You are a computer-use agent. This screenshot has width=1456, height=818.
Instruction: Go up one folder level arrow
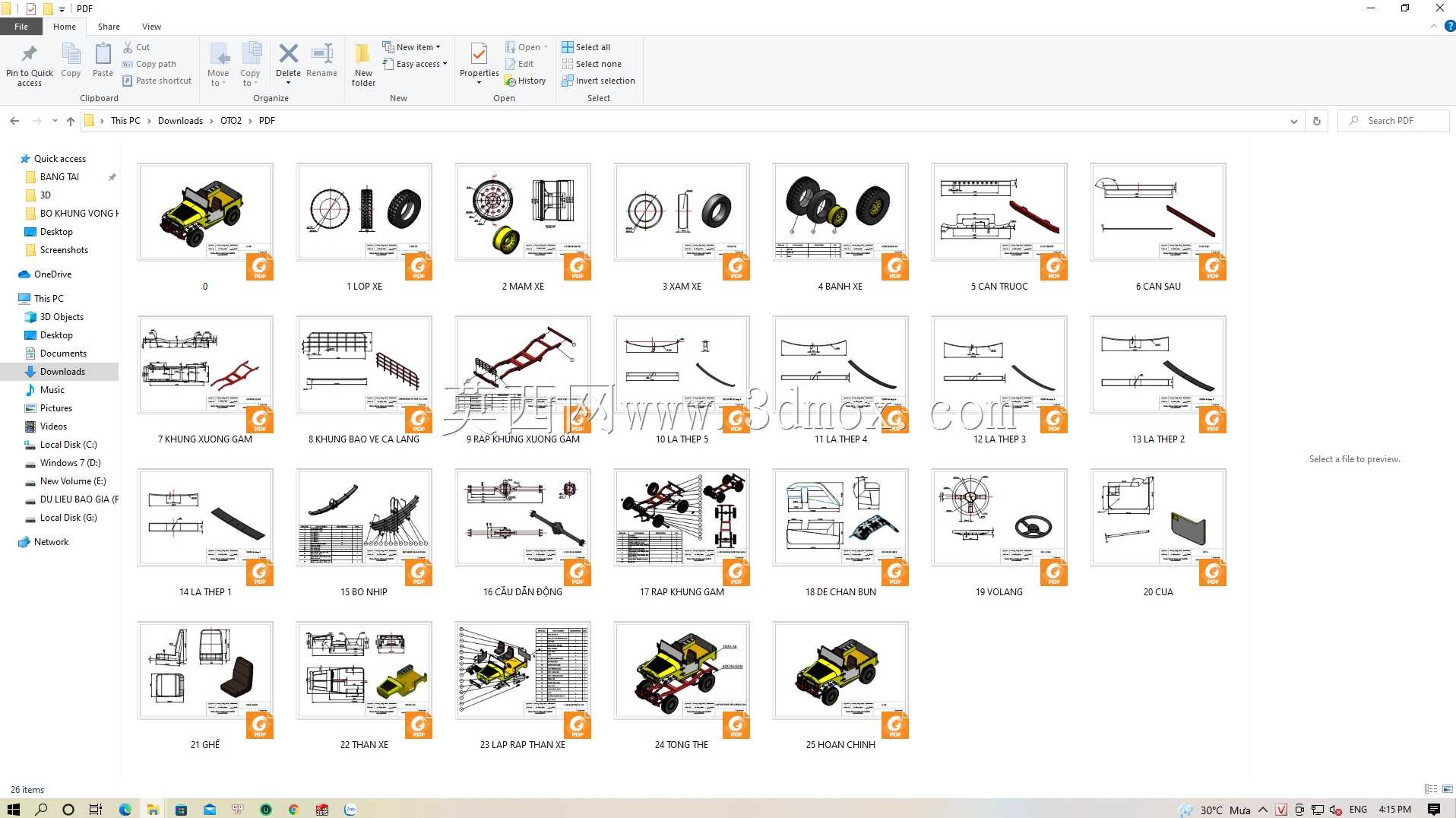coord(71,121)
